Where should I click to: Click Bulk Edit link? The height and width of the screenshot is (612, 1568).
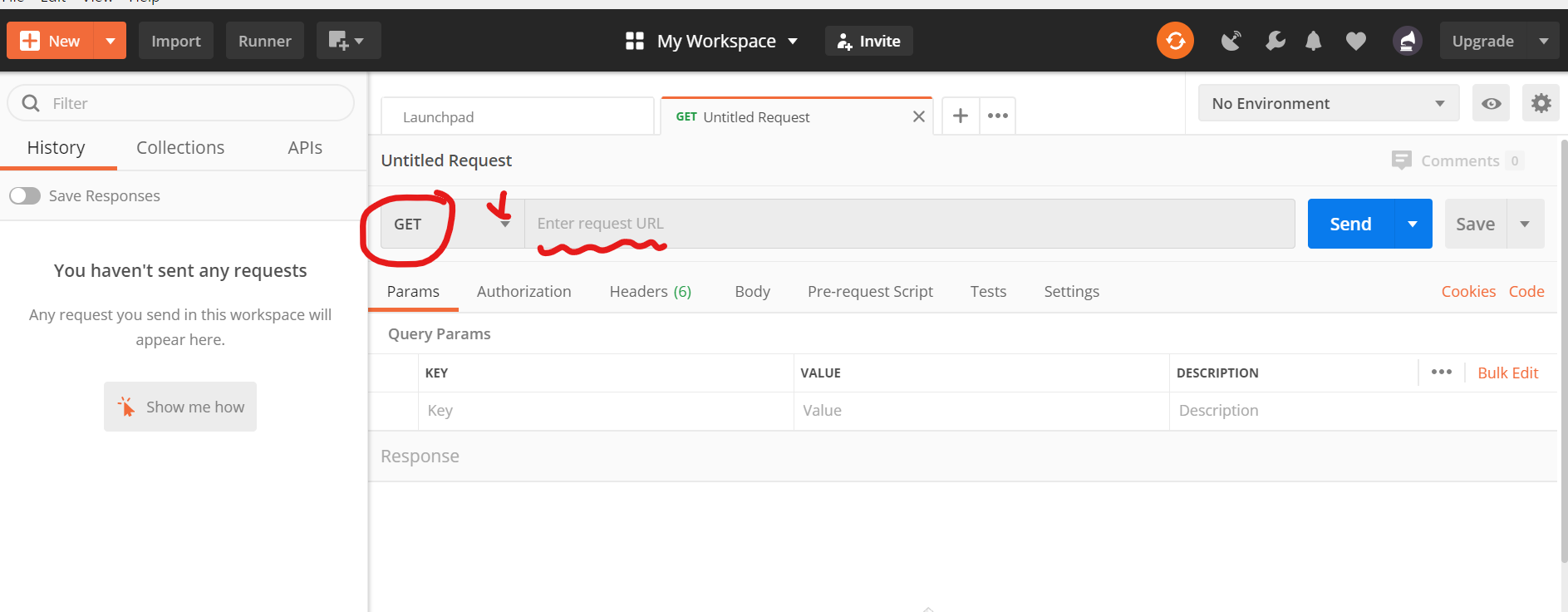[1507, 373]
